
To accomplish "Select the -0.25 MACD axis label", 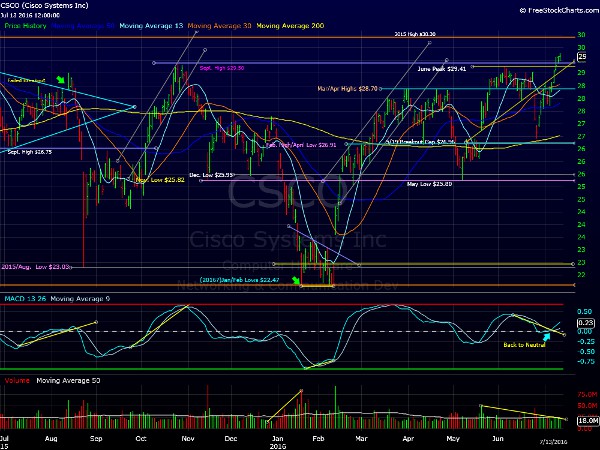I will click(x=585, y=342).
